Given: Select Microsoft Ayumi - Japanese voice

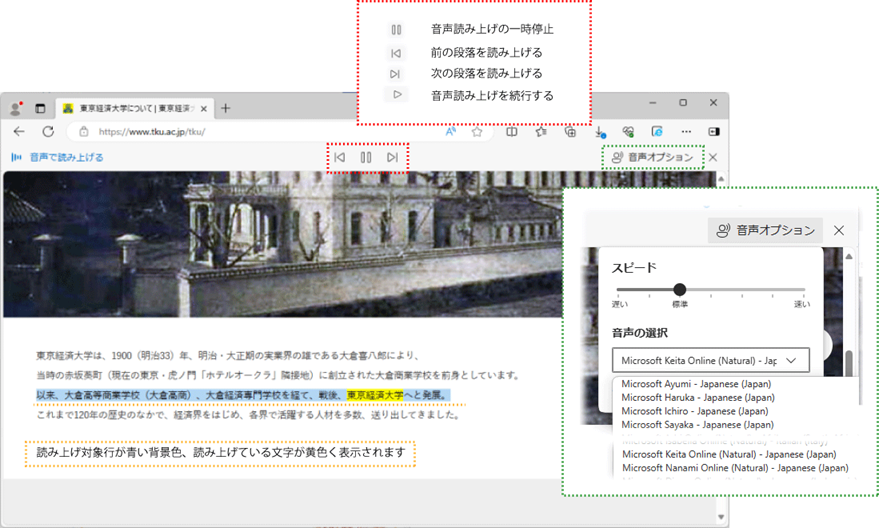Looking at the screenshot, I should 696,384.
